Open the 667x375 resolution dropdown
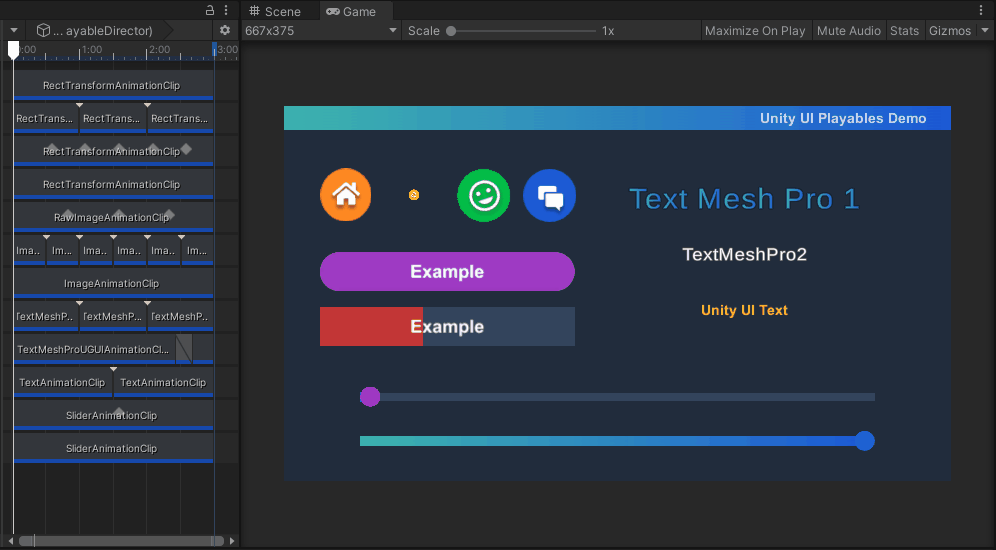This screenshot has height=550, width=996. (321, 31)
